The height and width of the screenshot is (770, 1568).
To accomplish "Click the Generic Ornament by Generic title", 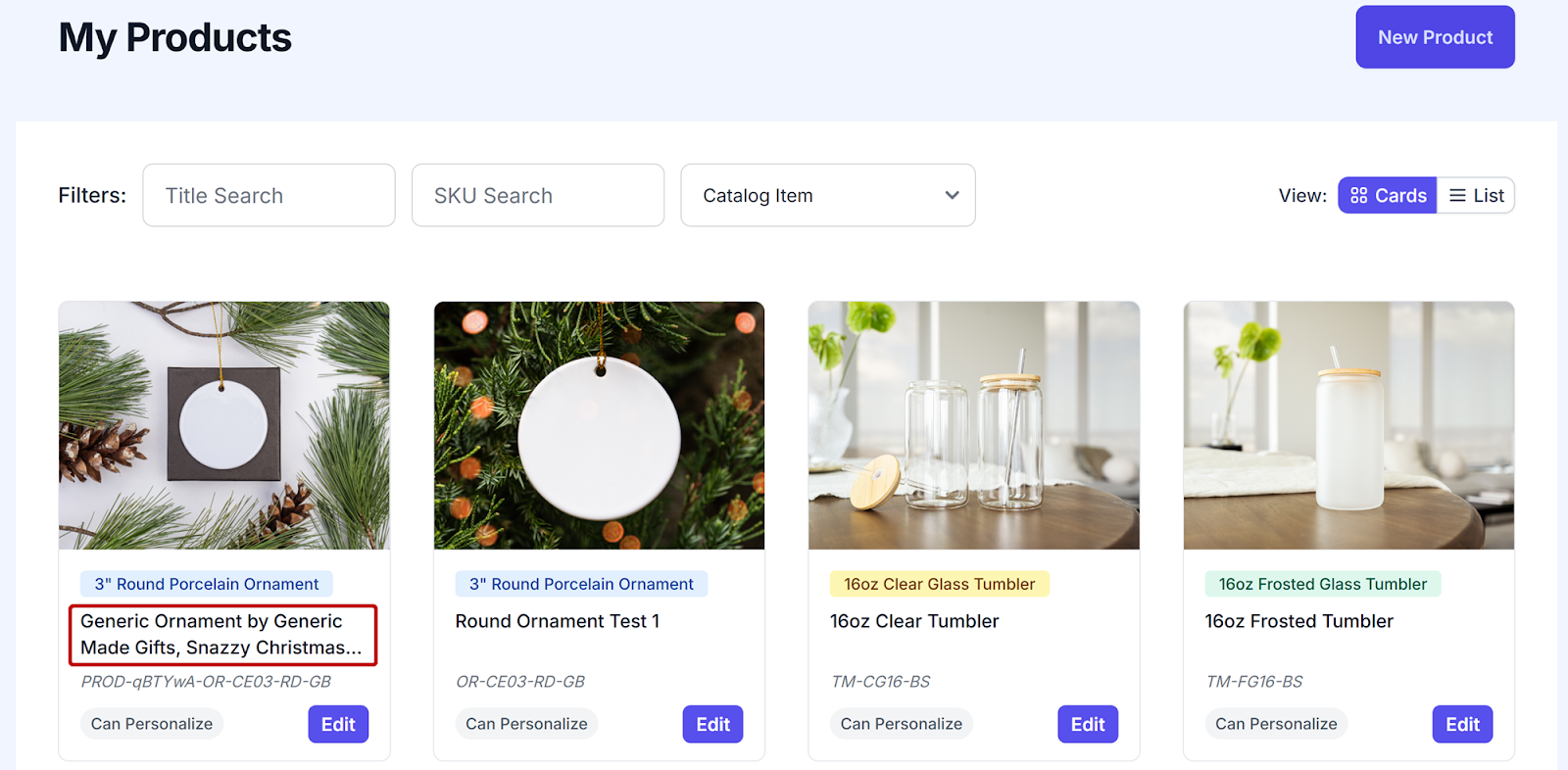I will point(221,634).
